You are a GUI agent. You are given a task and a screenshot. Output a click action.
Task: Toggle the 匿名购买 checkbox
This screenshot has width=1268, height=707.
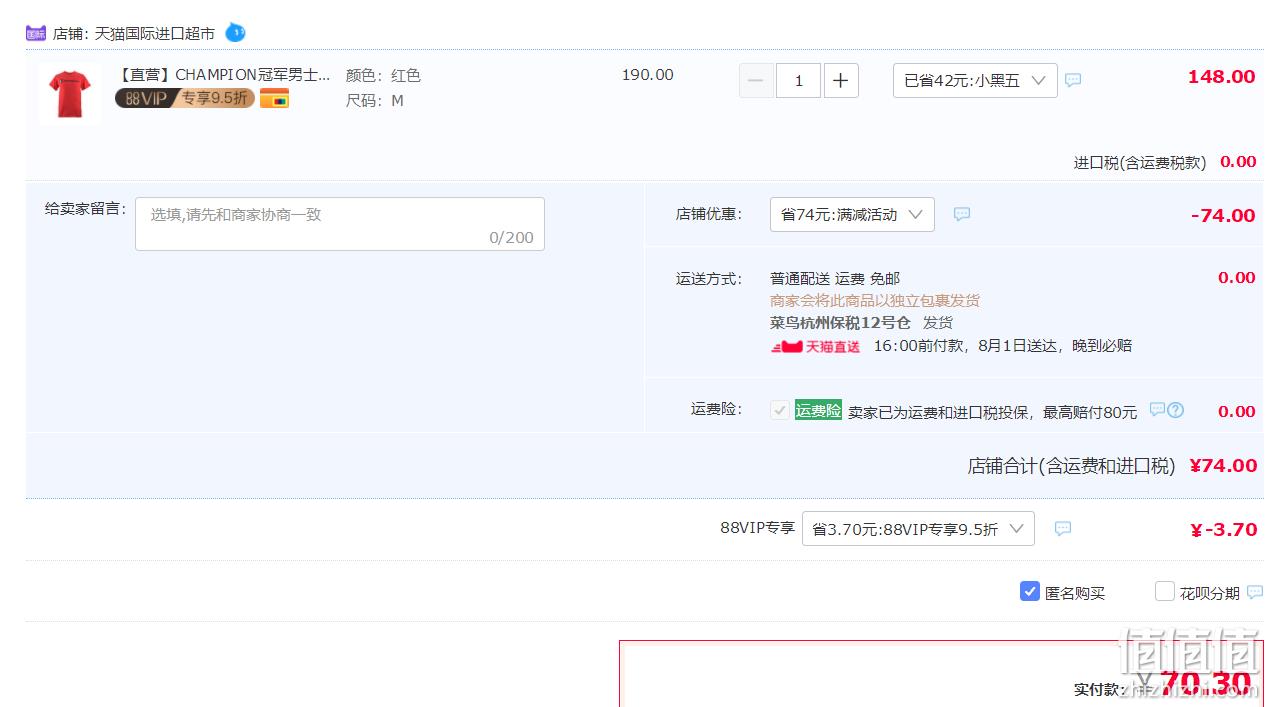(1030, 591)
